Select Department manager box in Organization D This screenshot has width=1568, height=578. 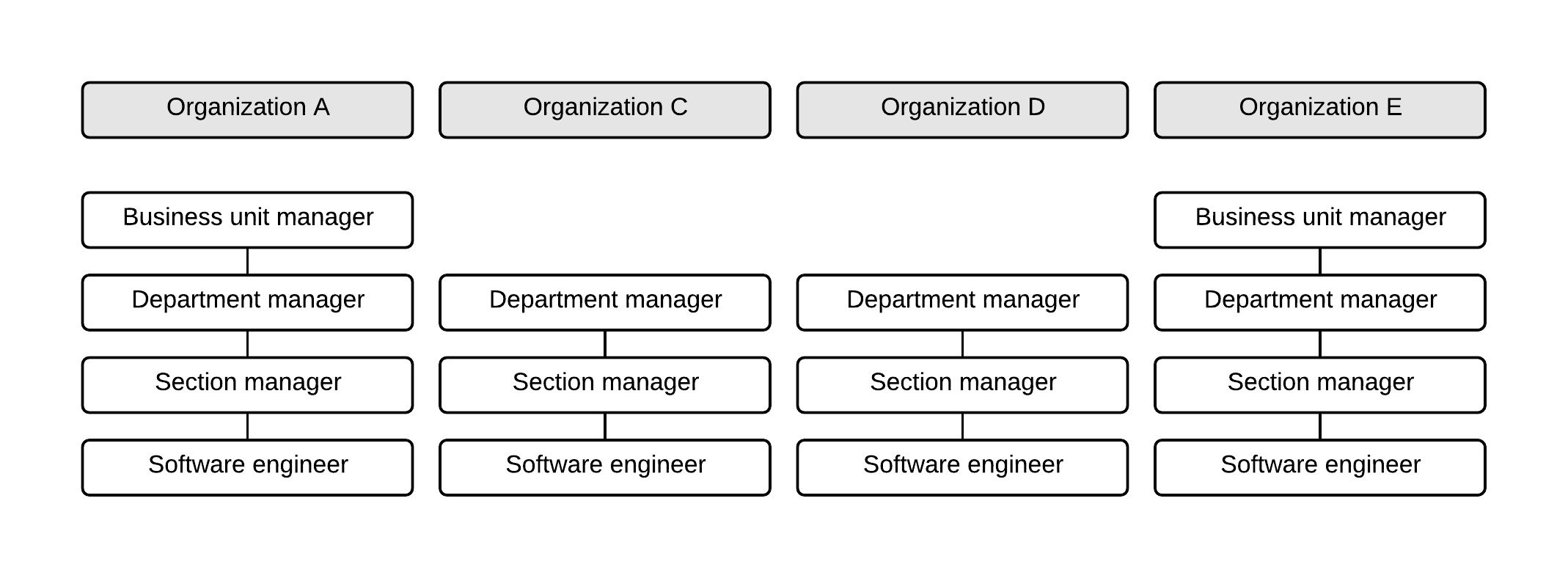[x=962, y=302]
